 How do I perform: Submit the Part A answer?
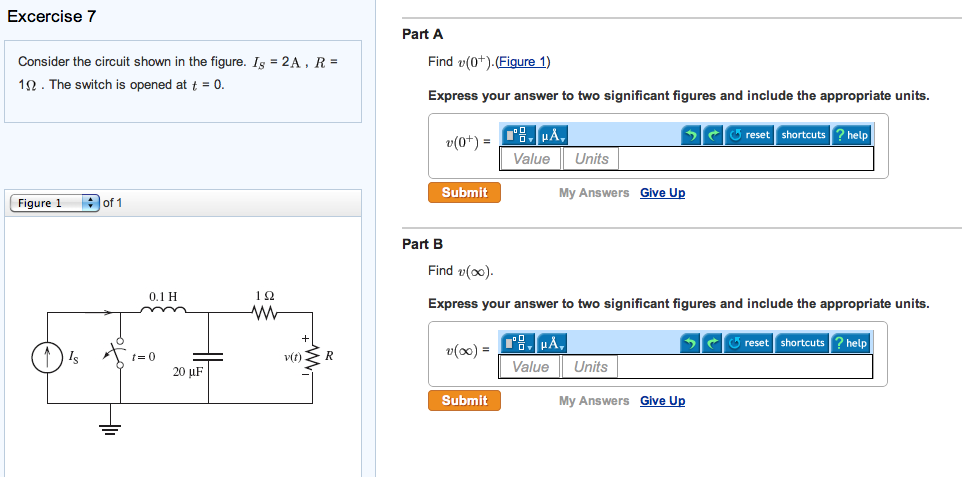(x=464, y=193)
